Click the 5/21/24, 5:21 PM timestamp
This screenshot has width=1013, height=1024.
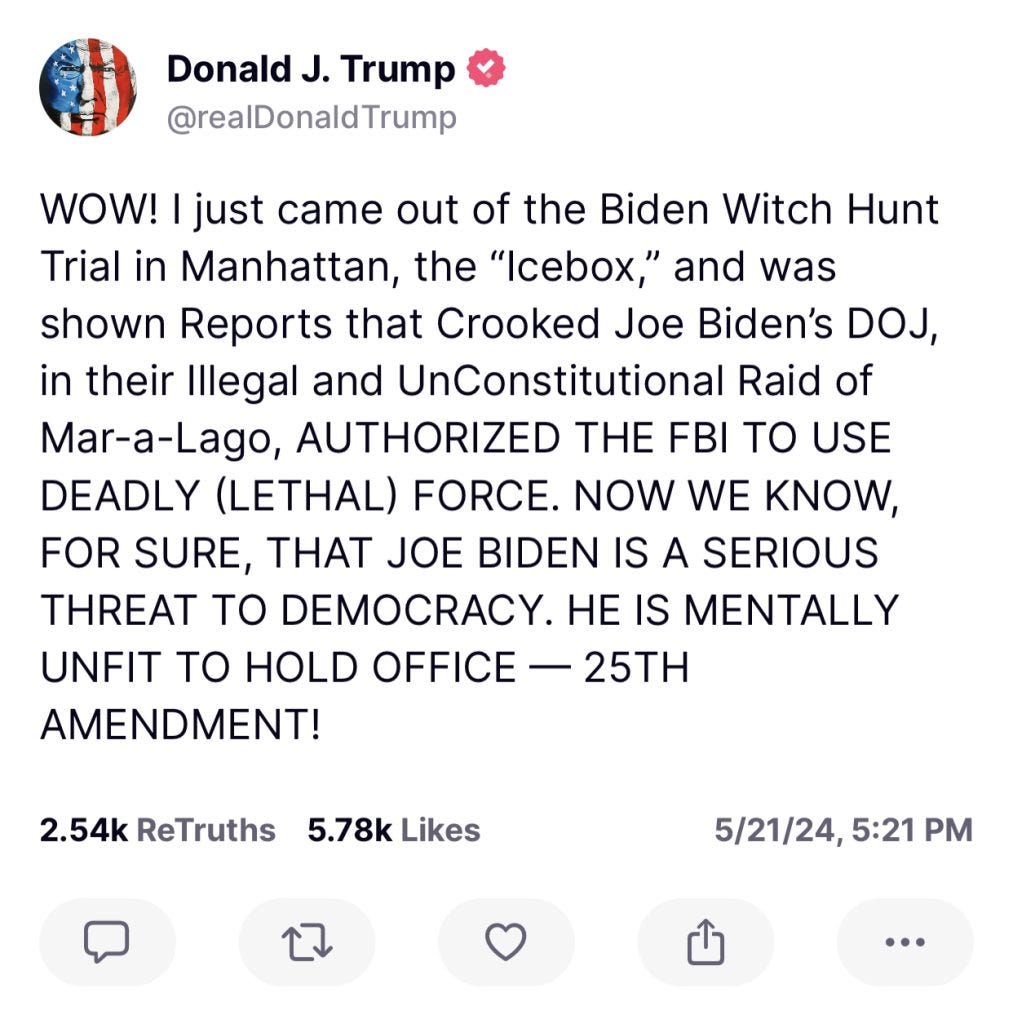click(x=843, y=830)
